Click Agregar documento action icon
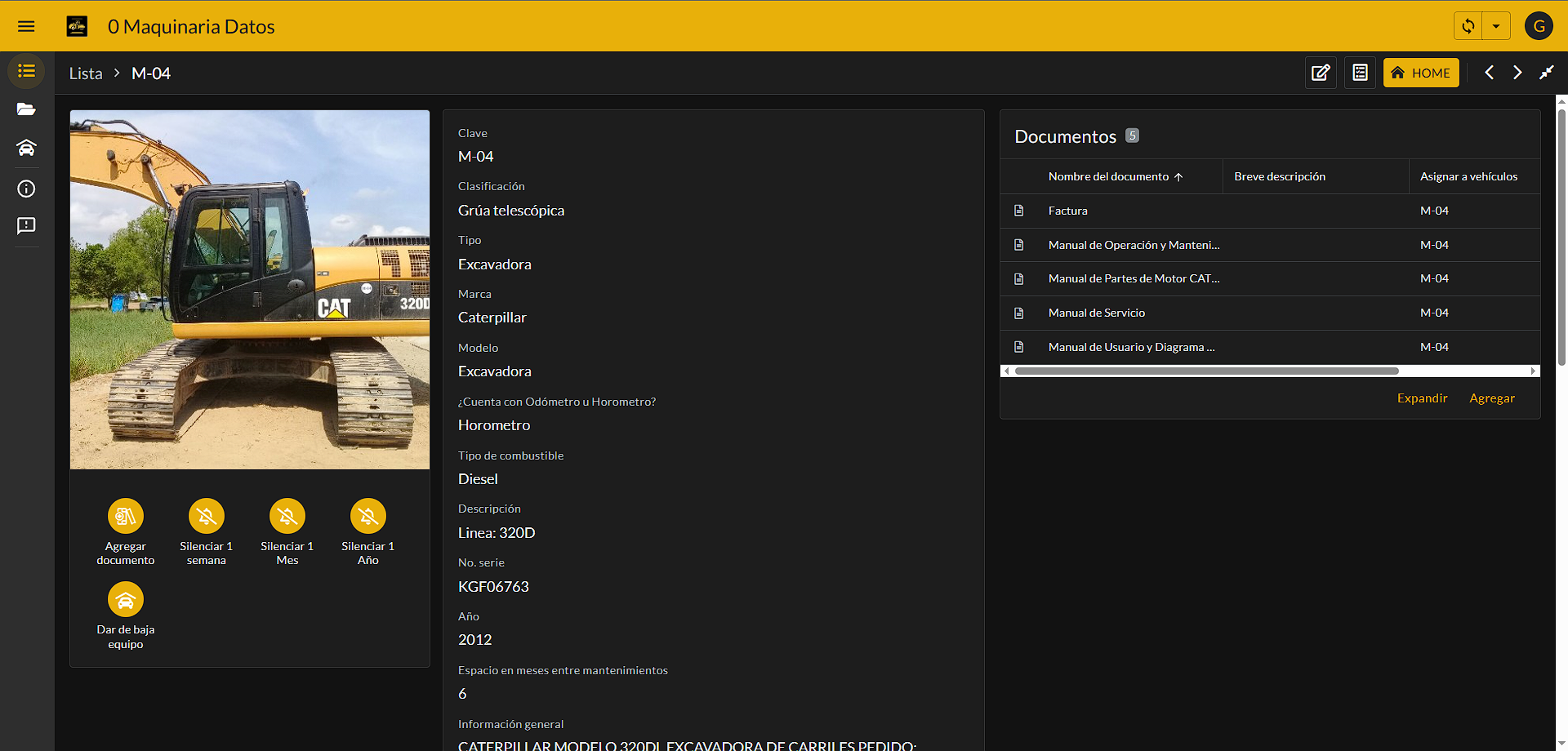The image size is (1568, 751). [126, 516]
